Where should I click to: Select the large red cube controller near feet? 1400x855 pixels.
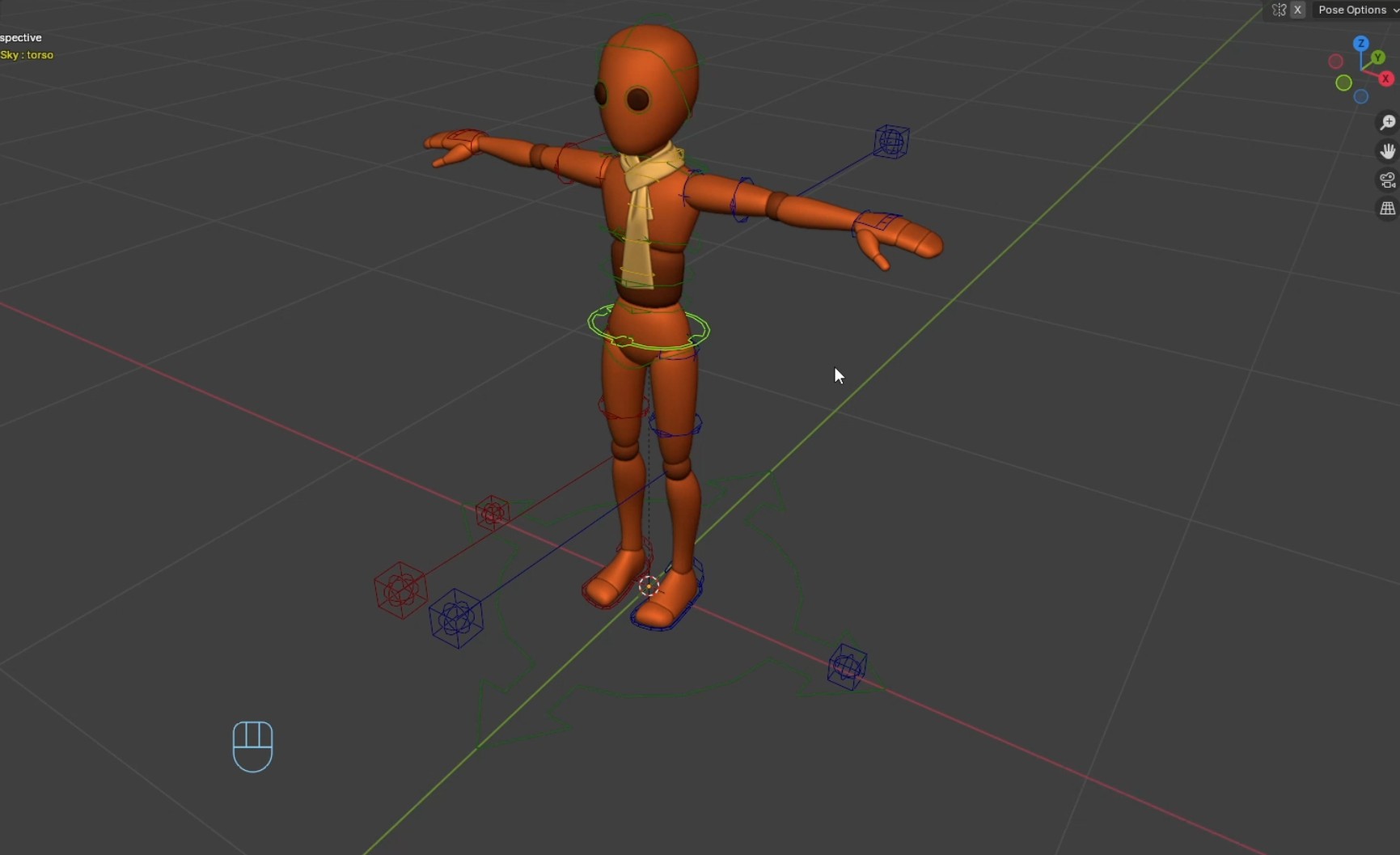(400, 590)
